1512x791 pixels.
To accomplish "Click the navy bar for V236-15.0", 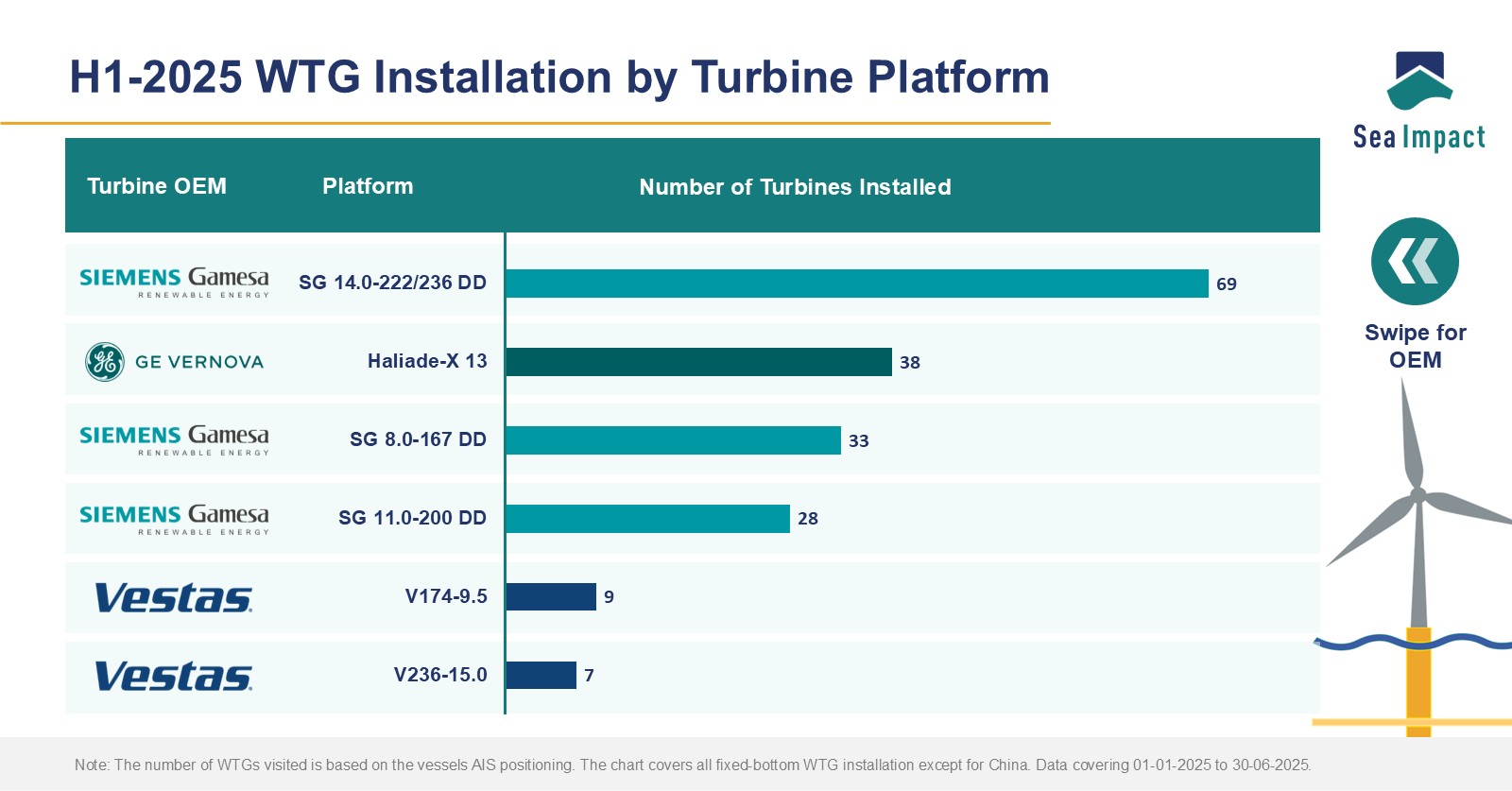I will [x=541, y=676].
